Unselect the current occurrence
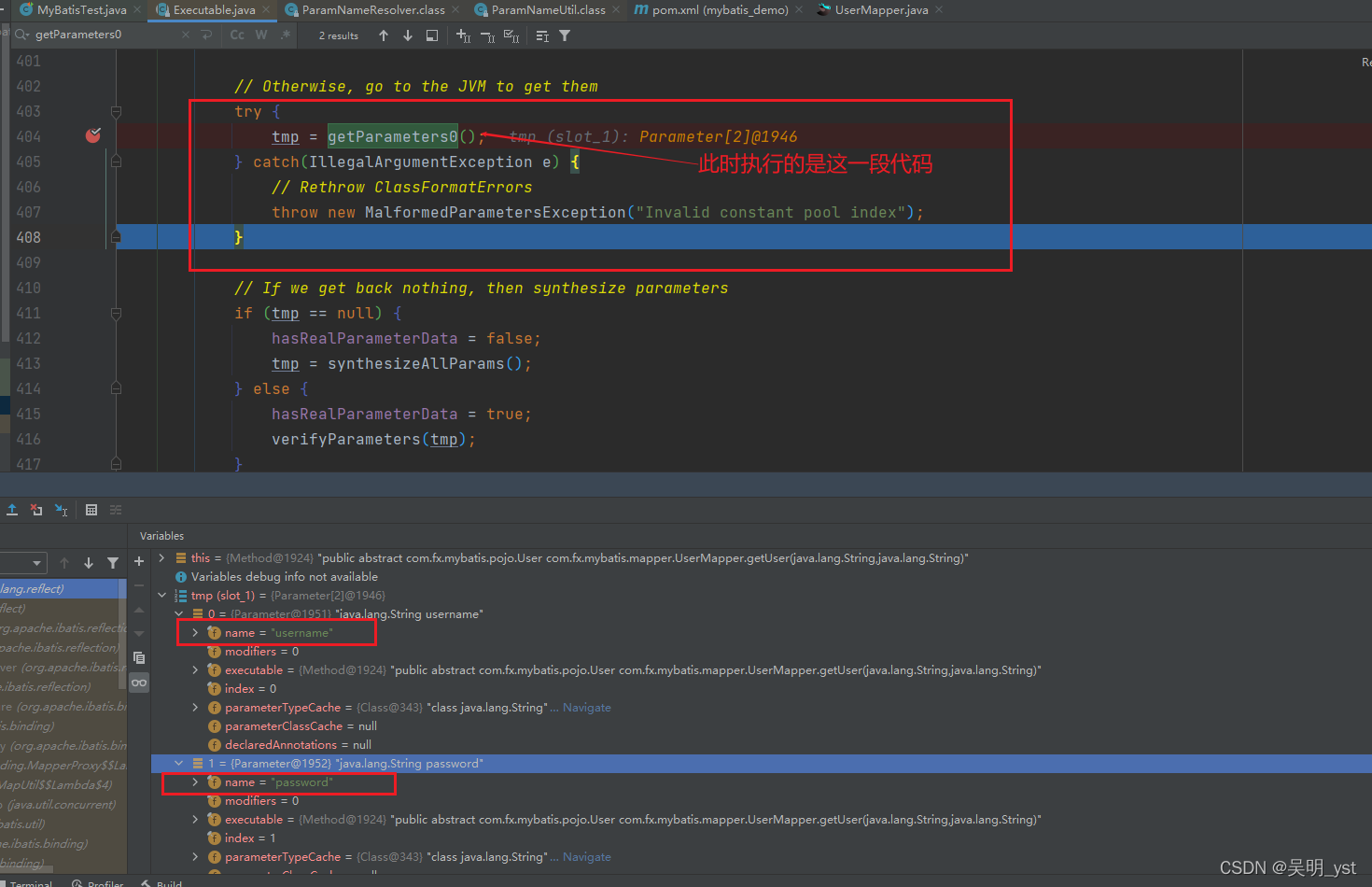The width and height of the screenshot is (1372, 887). tap(487, 35)
